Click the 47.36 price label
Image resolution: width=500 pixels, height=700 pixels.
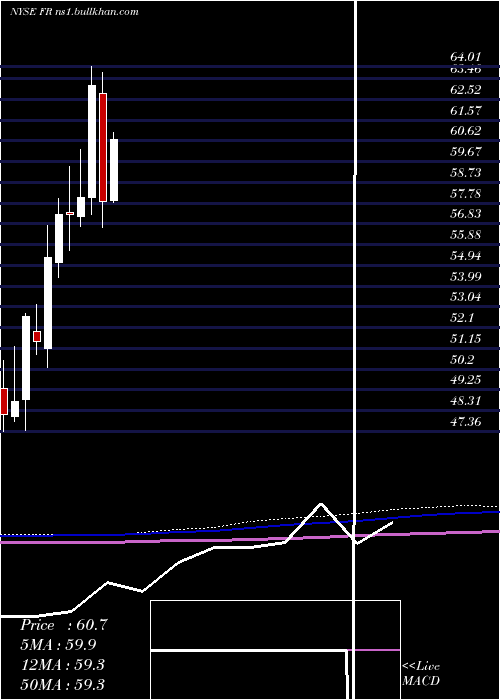pyautogui.click(x=466, y=421)
